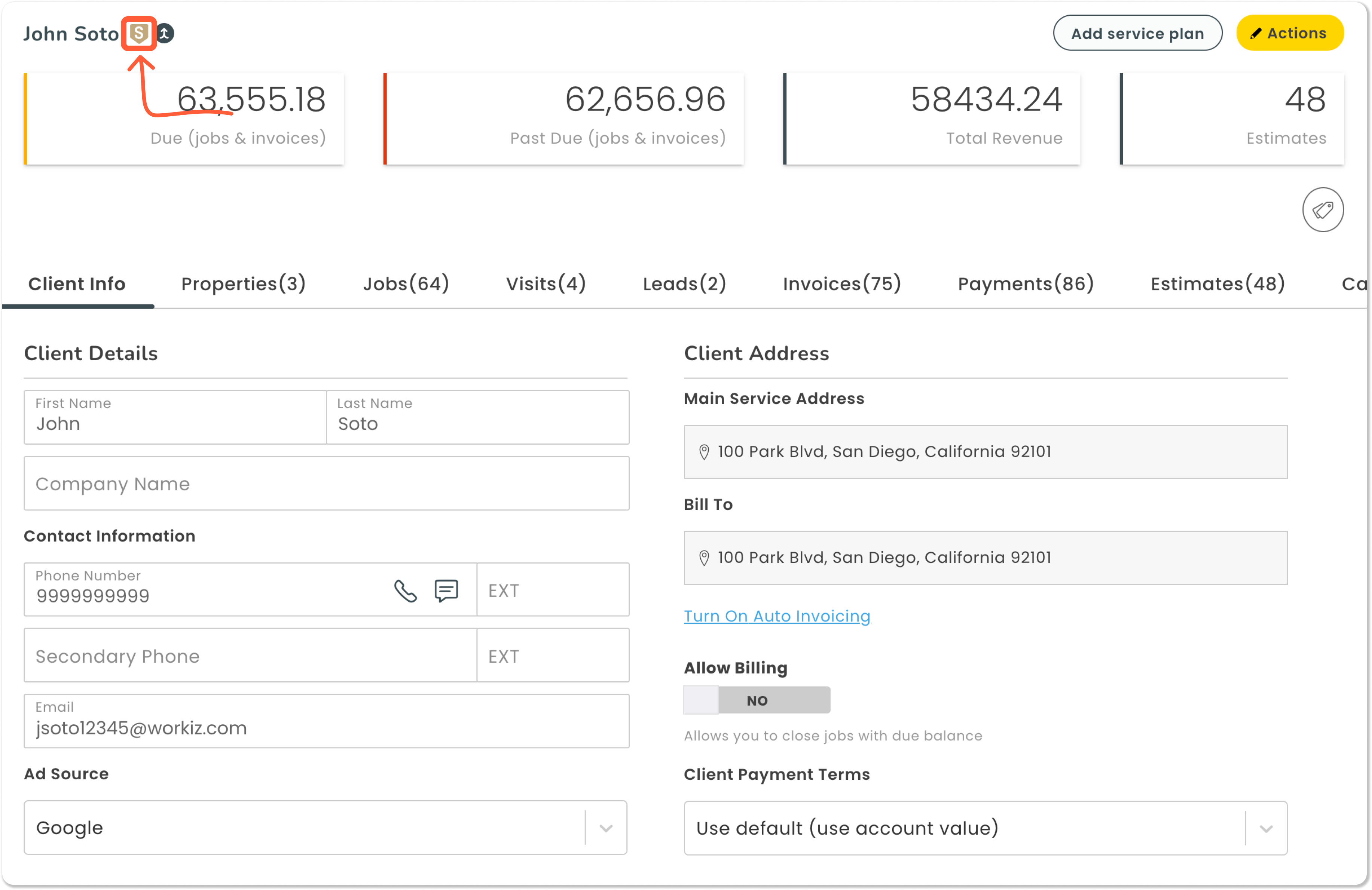Open the Use default payment terms combo box
Screen dimensions: 1372x890
tap(985, 828)
